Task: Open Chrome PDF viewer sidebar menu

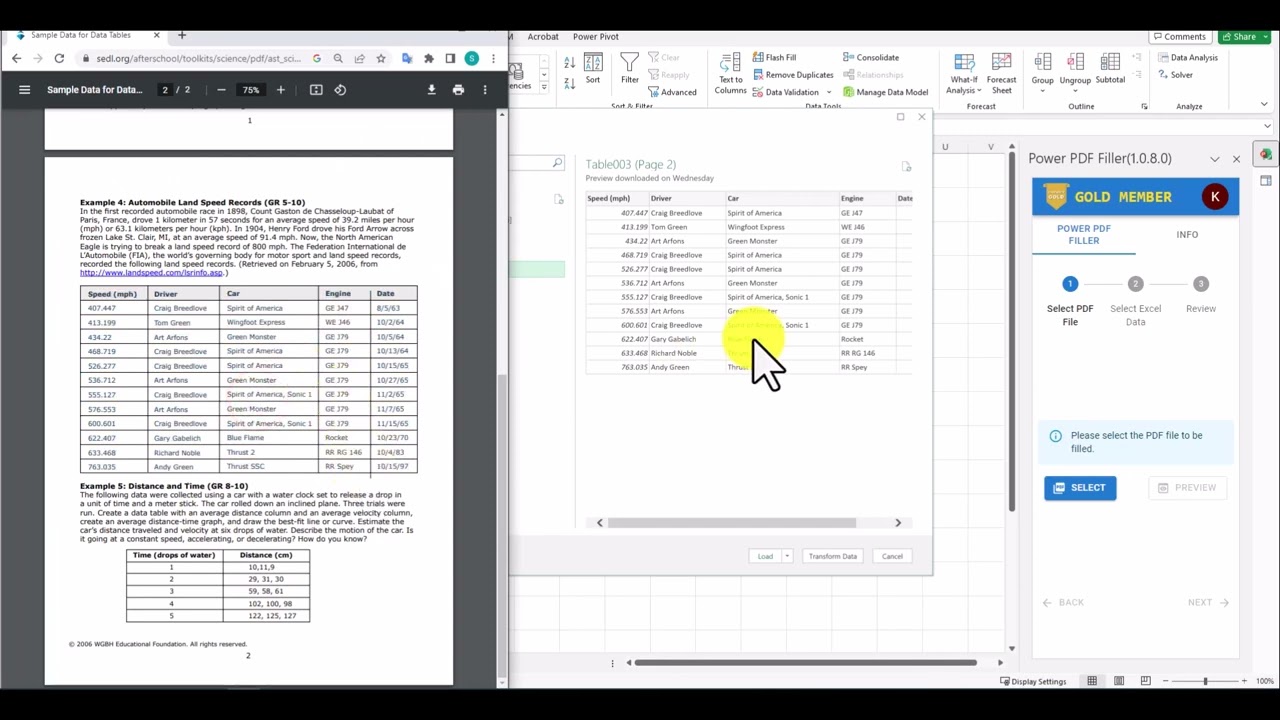Action: click(x=24, y=90)
